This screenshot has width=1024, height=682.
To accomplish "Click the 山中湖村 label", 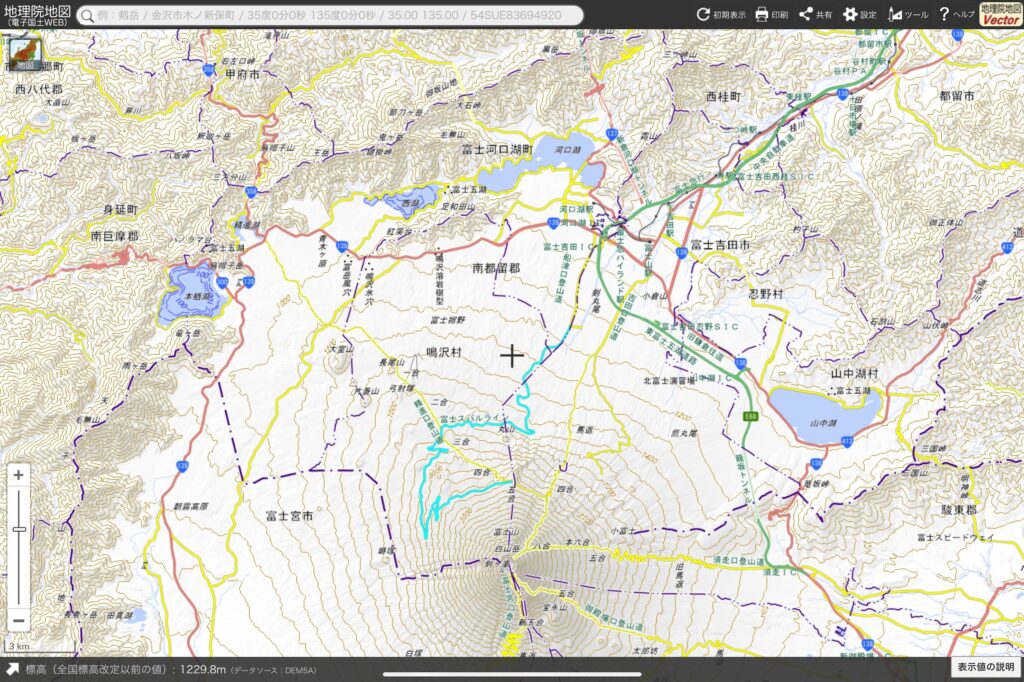I will pos(854,374).
